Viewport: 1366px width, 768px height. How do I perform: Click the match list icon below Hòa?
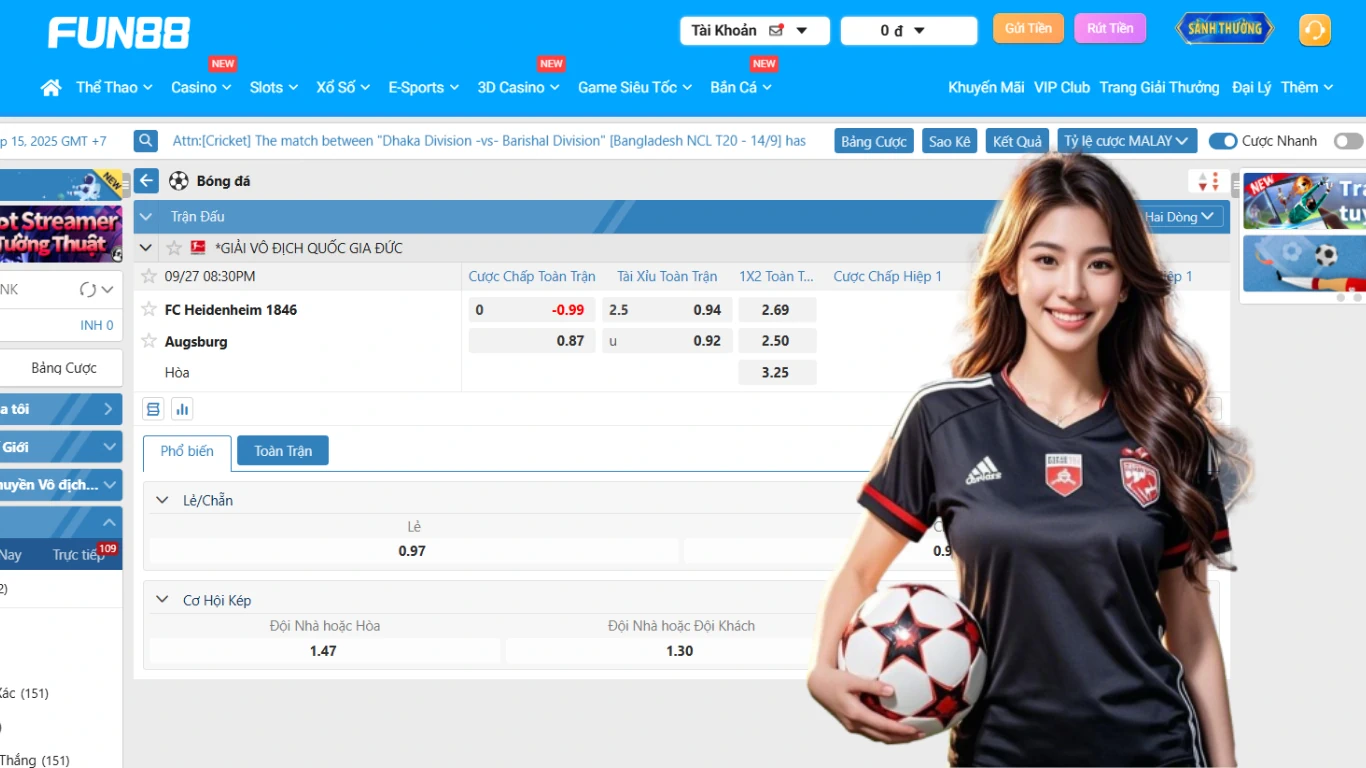(x=153, y=408)
